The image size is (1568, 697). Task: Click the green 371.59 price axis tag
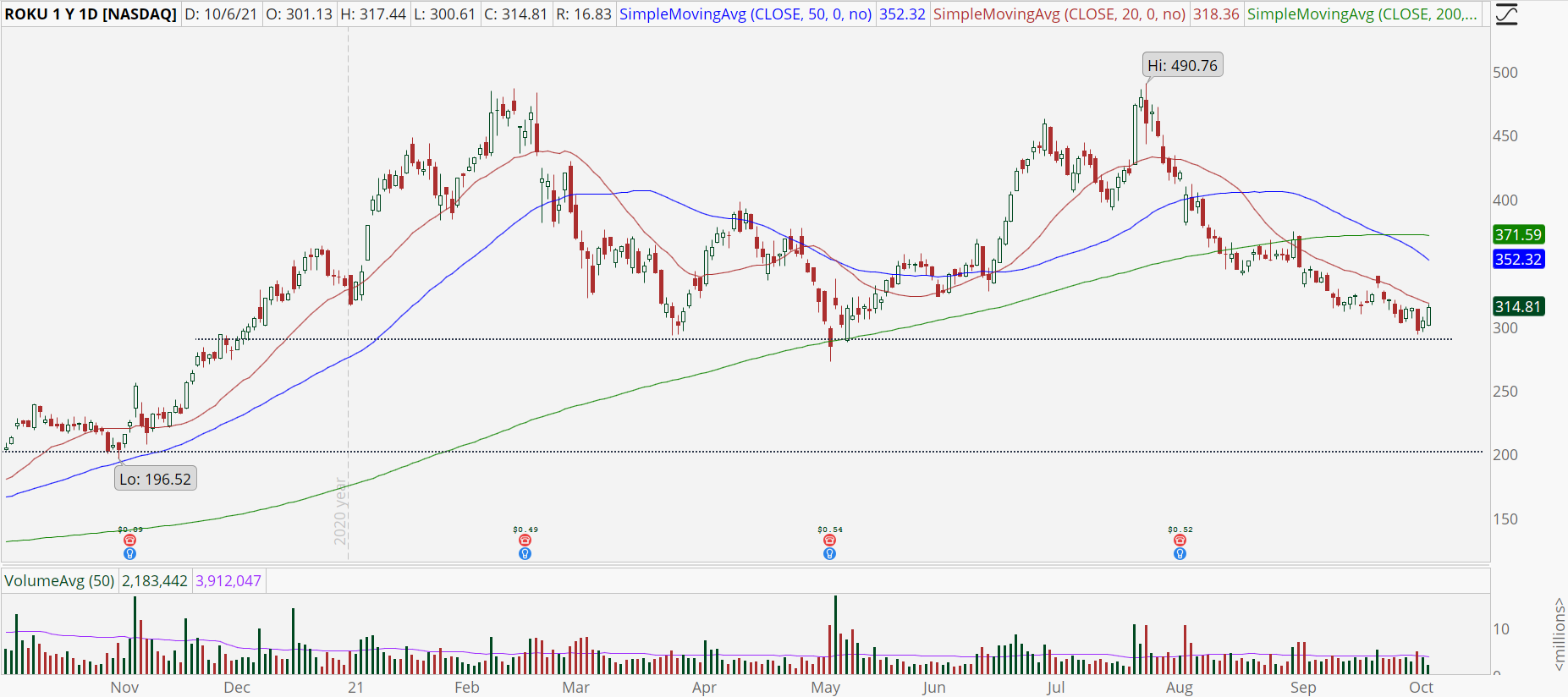1518,234
